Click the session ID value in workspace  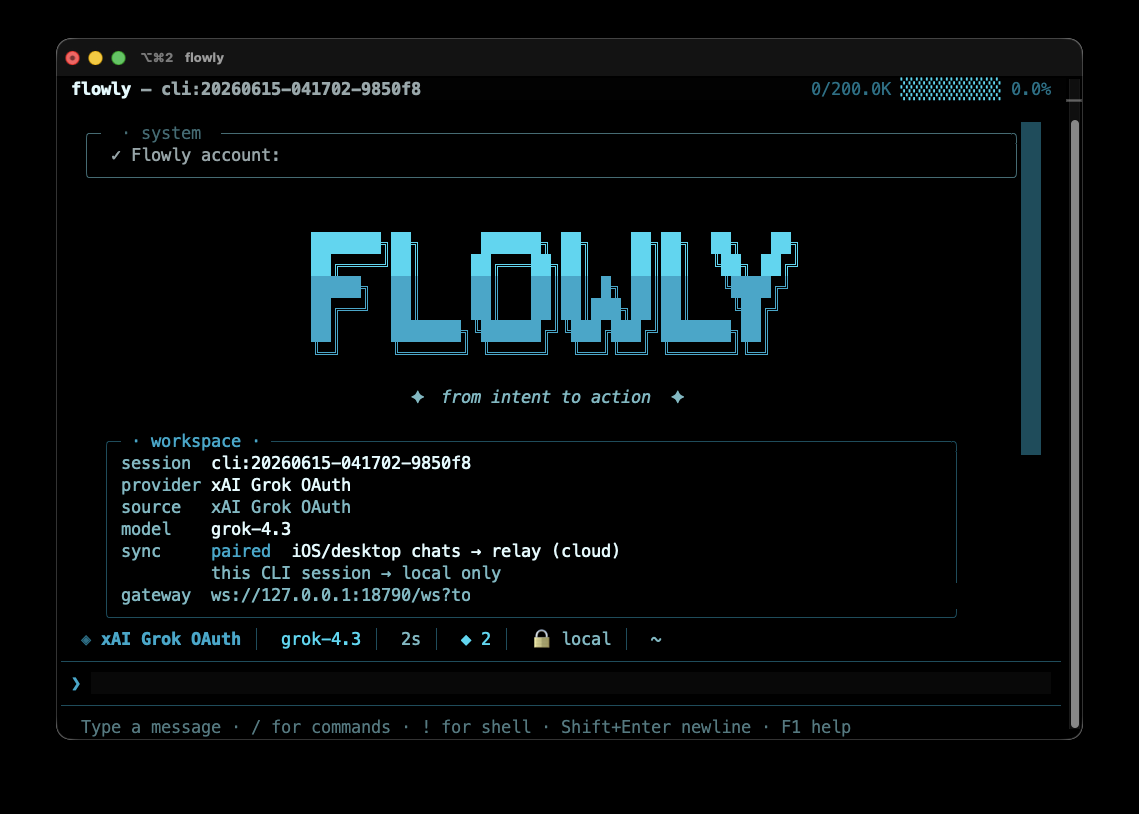click(x=341, y=463)
